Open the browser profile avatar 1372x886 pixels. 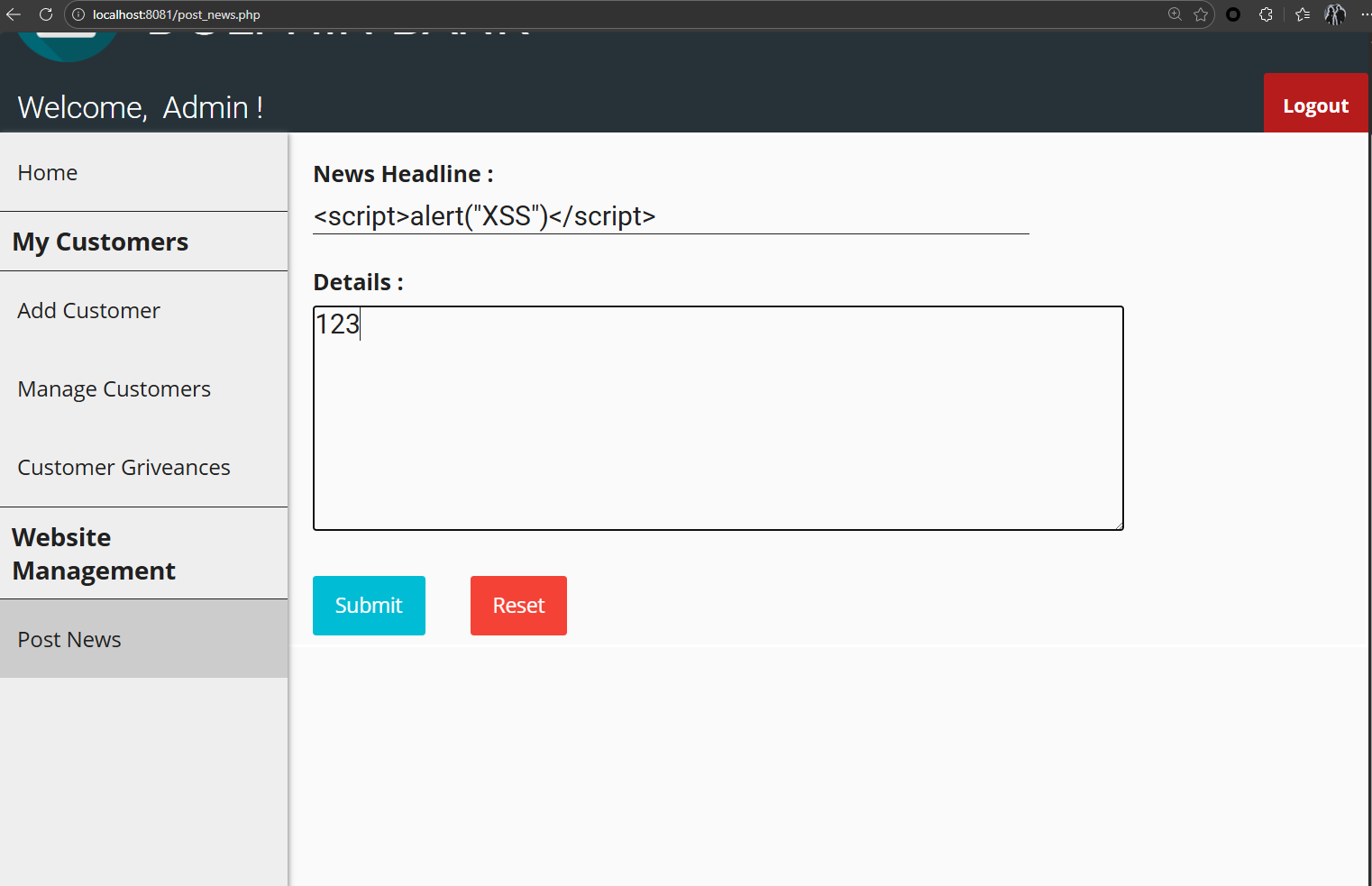pos(1335,14)
